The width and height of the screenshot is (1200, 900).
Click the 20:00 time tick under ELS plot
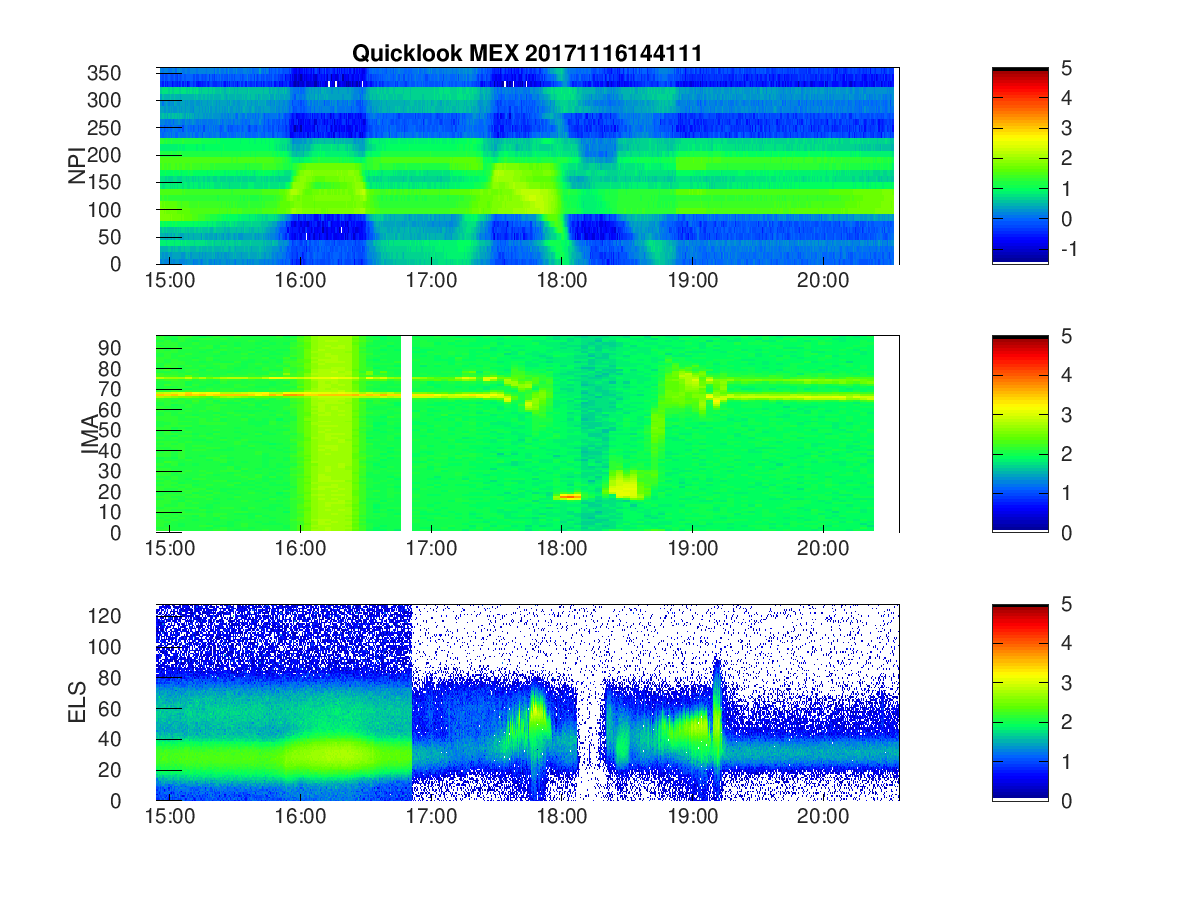(823, 818)
